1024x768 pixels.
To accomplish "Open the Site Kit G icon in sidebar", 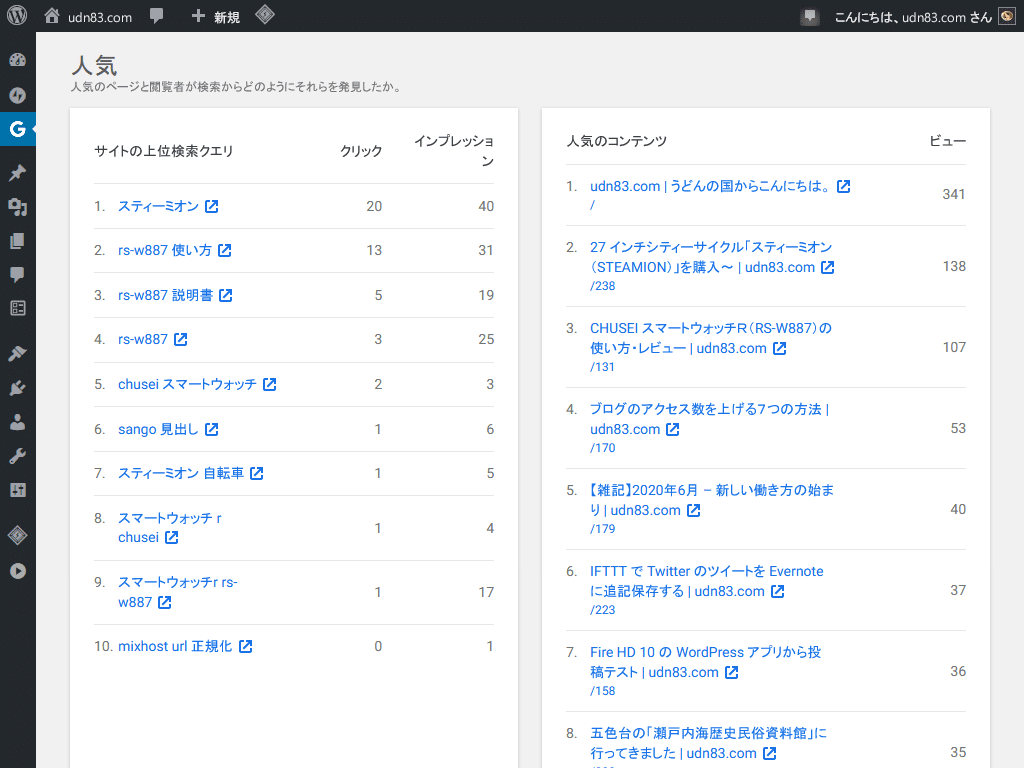I will pos(18,129).
